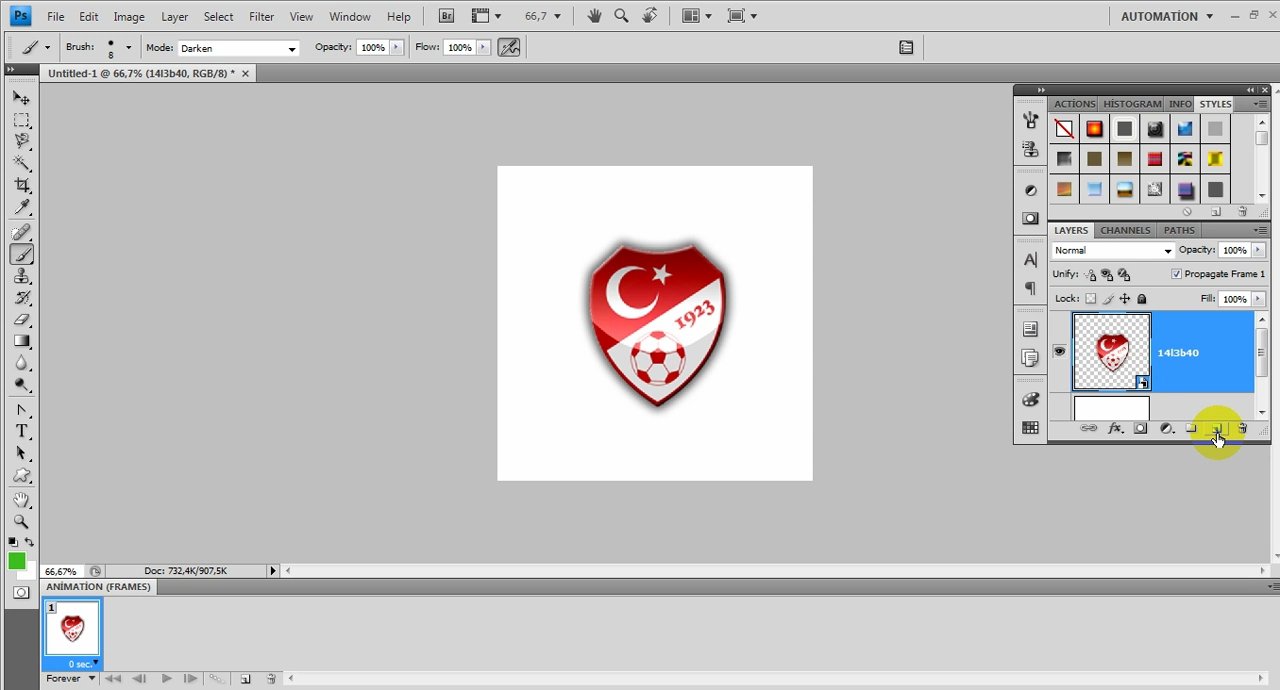Select the Custom Shape tool
1280x690 pixels.
click(21, 476)
